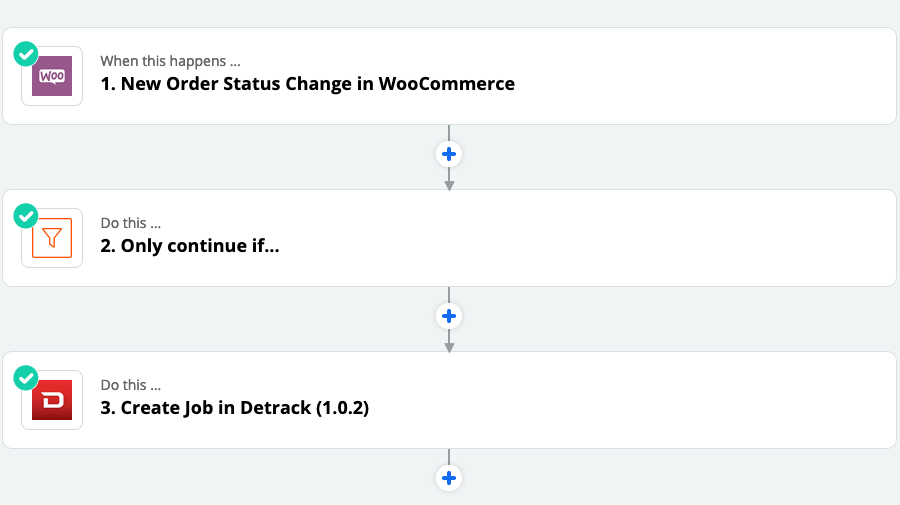Click "Do this ..." above Create Job in Detrack
The image size is (900, 505).
pos(131,385)
